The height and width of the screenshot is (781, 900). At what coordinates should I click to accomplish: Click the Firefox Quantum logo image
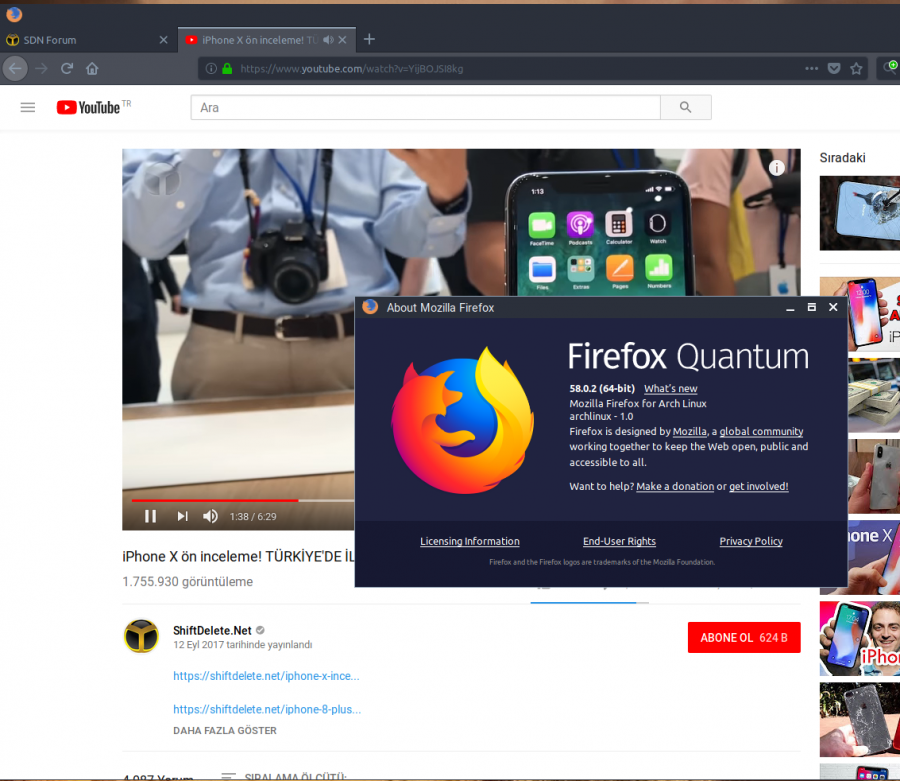[463, 420]
